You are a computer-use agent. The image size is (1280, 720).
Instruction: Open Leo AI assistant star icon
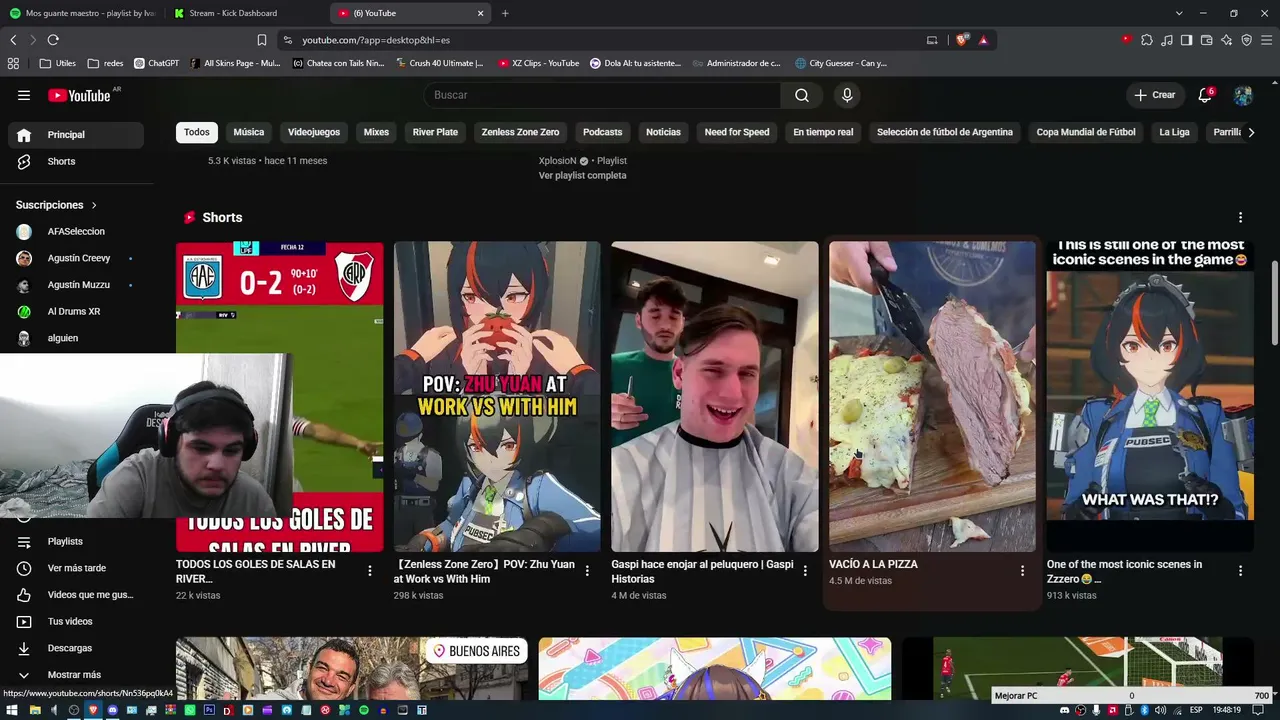(x=1226, y=40)
